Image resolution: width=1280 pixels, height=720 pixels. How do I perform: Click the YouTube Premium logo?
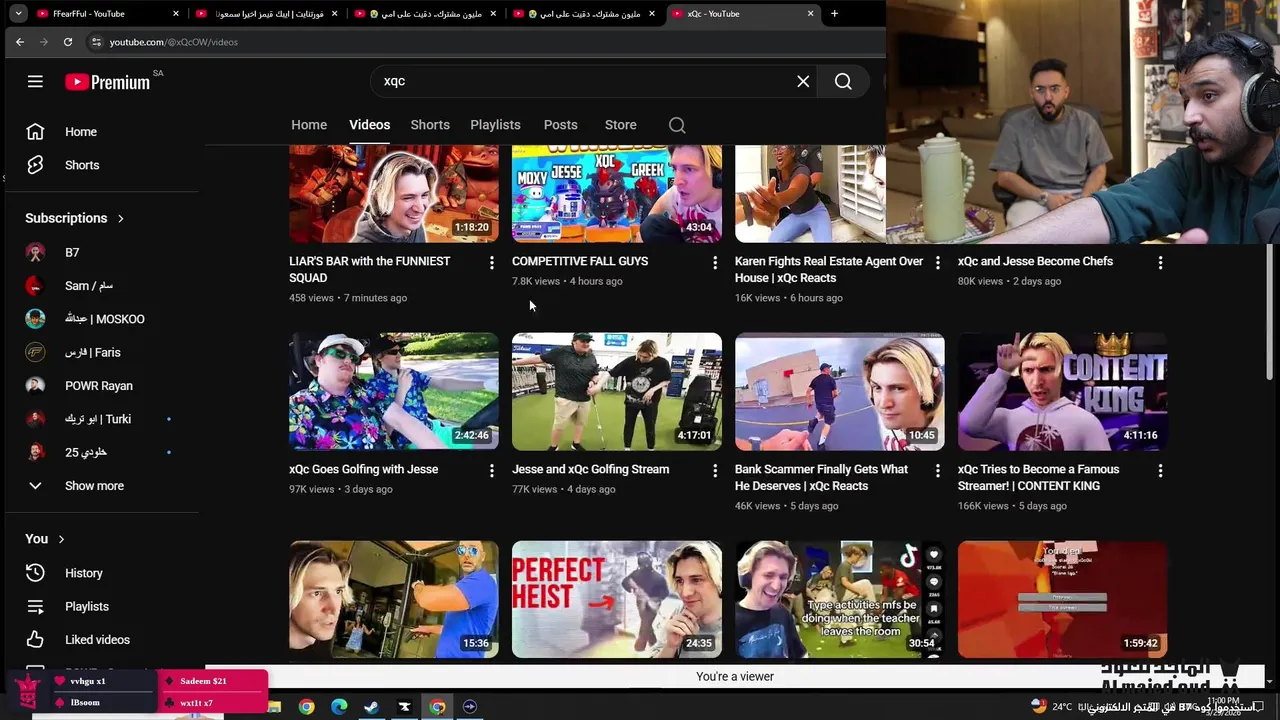click(x=107, y=82)
